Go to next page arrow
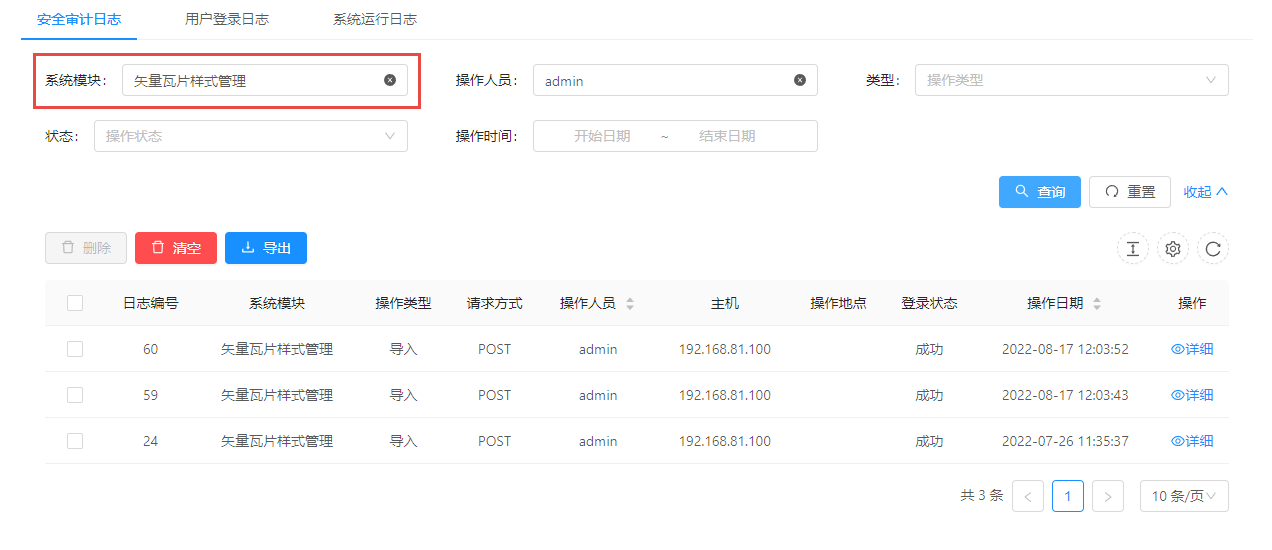This screenshot has width=1272, height=550. 1108,496
